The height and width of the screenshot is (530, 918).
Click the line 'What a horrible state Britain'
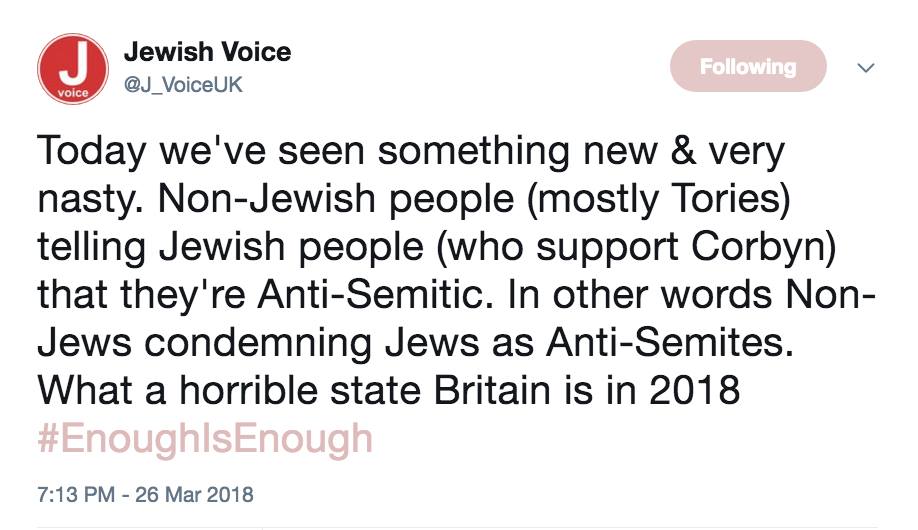click(294, 390)
